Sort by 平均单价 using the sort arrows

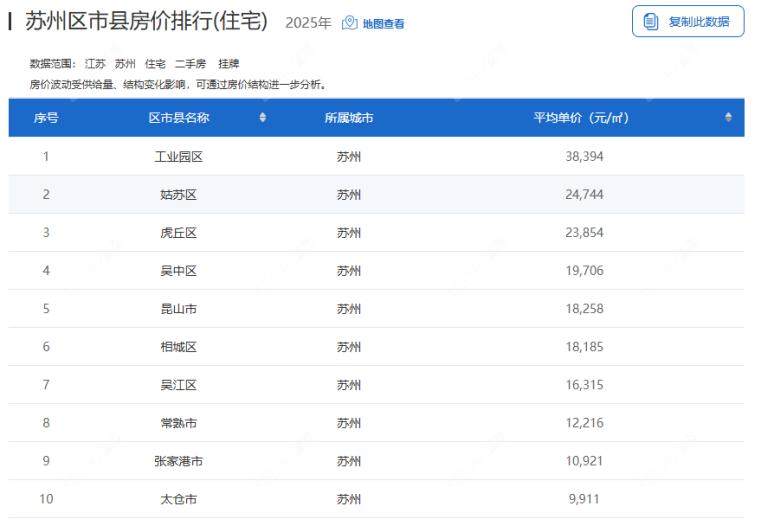(728, 117)
